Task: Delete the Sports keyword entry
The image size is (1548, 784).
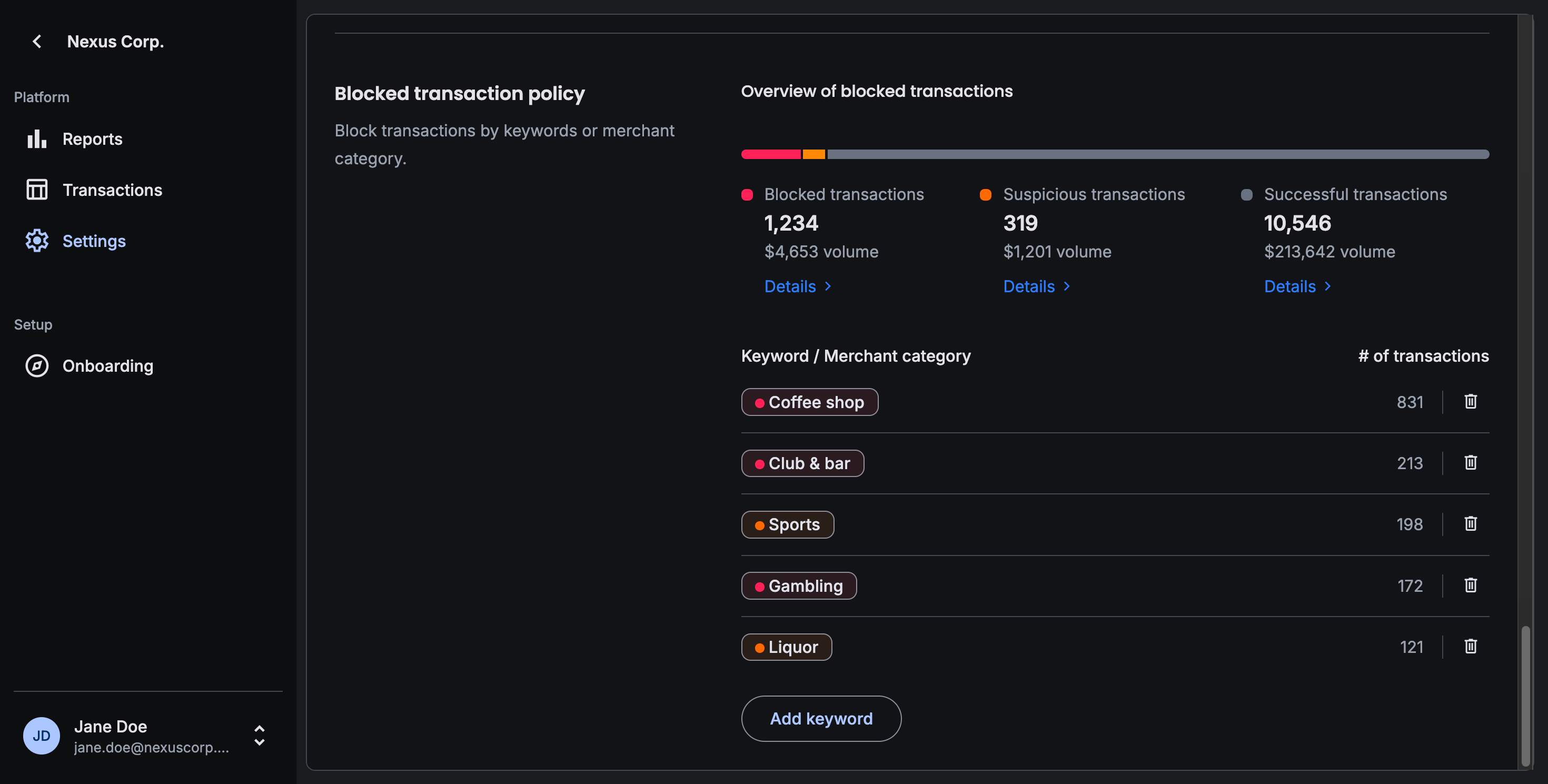Action: coord(1471,523)
